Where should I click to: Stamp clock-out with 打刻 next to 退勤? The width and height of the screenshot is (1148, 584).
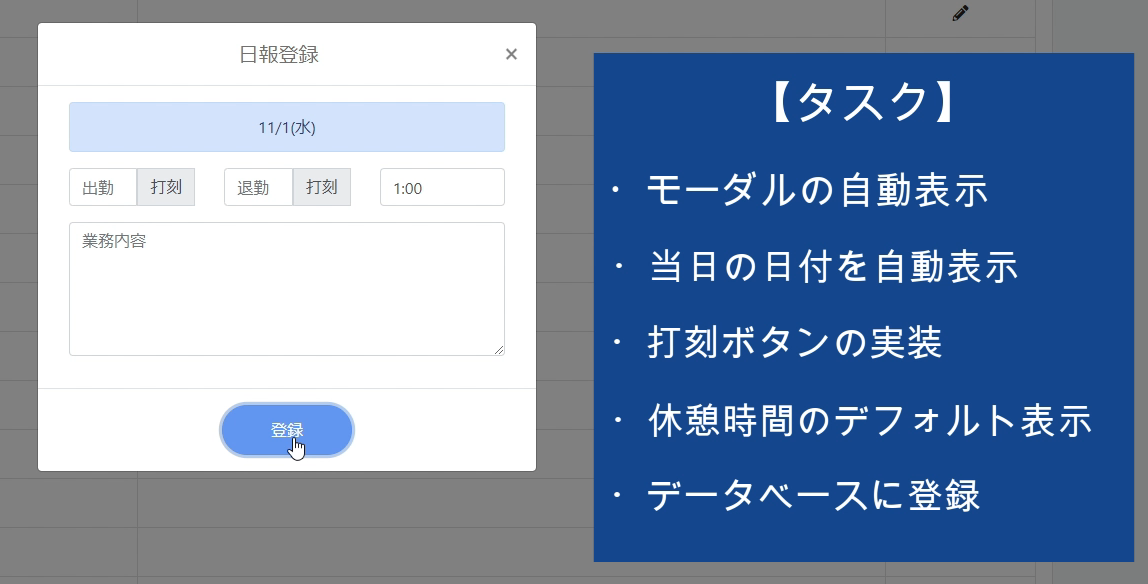321,187
